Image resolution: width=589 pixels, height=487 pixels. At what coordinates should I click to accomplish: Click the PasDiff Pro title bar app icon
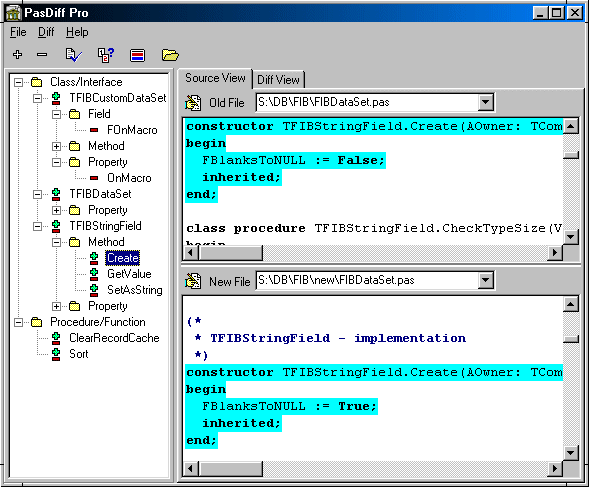[14, 13]
